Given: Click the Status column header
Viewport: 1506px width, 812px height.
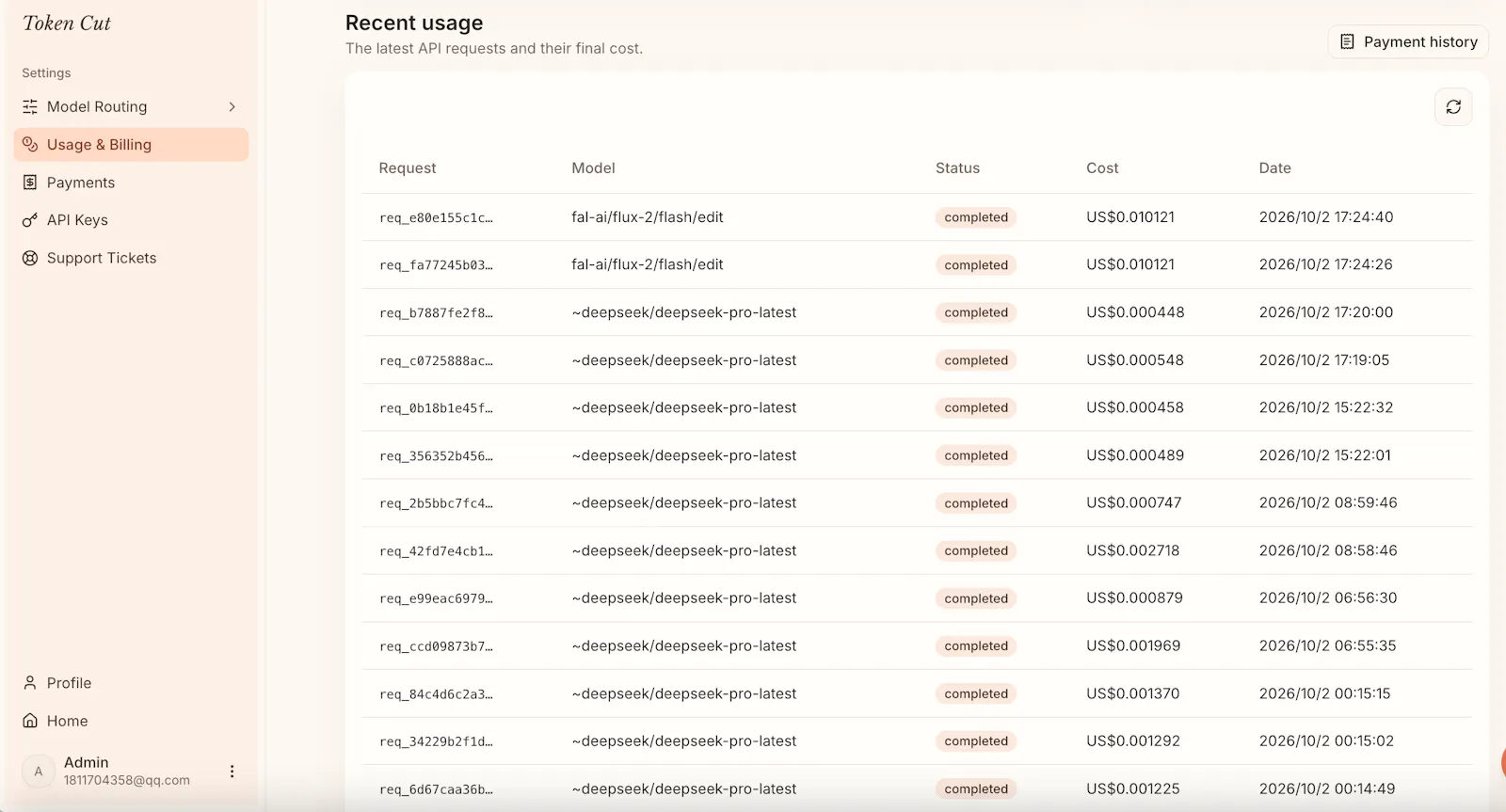Looking at the screenshot, I should pyautogui.click(x=957, y=168).
